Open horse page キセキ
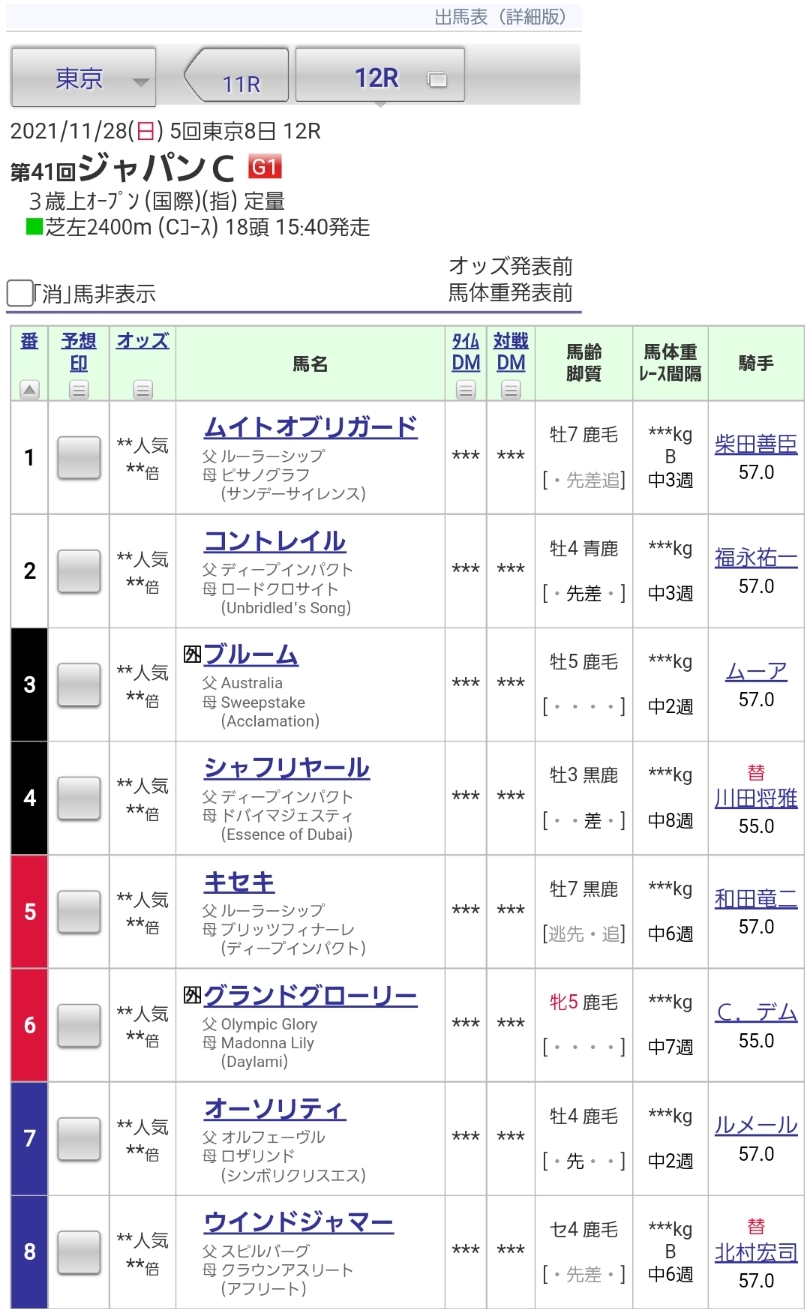805x1309 pixels. (x=239, y=881)
